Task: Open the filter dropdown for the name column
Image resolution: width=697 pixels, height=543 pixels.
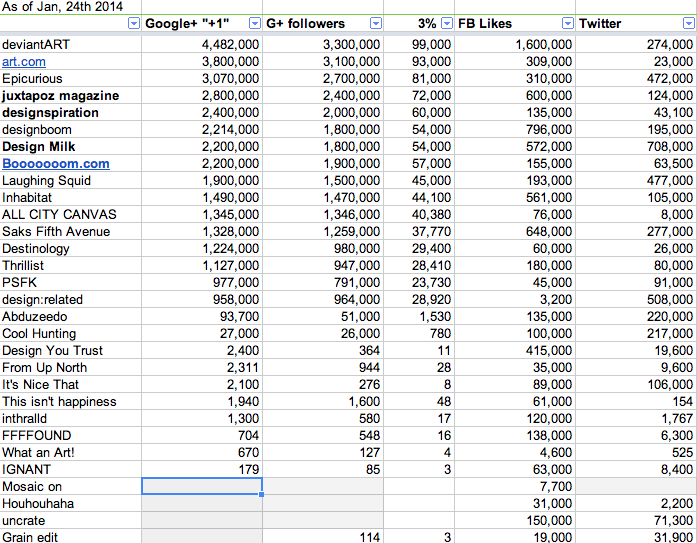Action: [x=134, y=24]
